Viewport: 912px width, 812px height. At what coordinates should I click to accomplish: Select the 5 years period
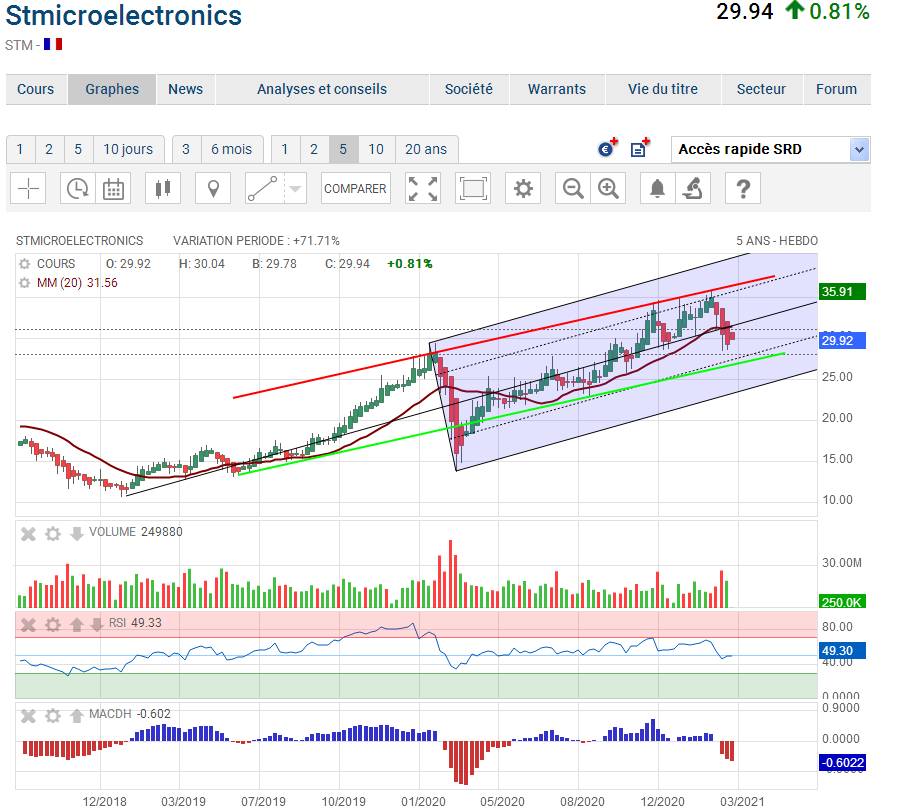(344, 149)
